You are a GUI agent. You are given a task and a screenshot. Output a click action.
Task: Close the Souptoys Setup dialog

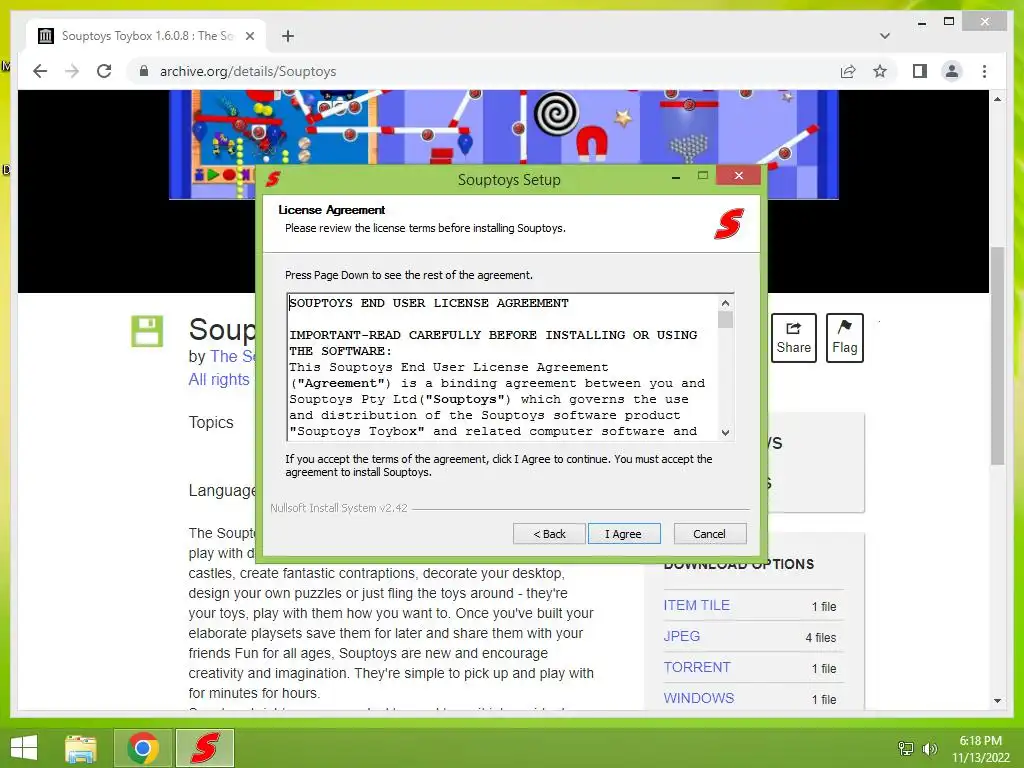point(739,176)
